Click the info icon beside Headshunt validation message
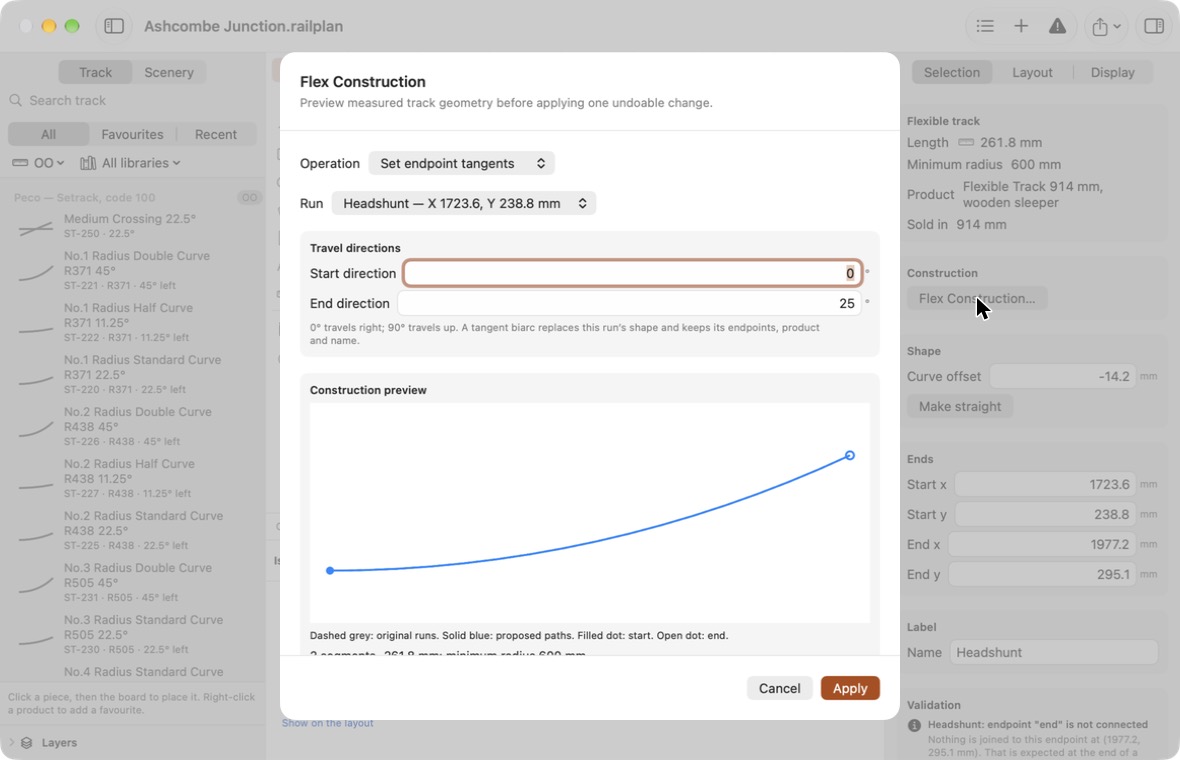 914,725
